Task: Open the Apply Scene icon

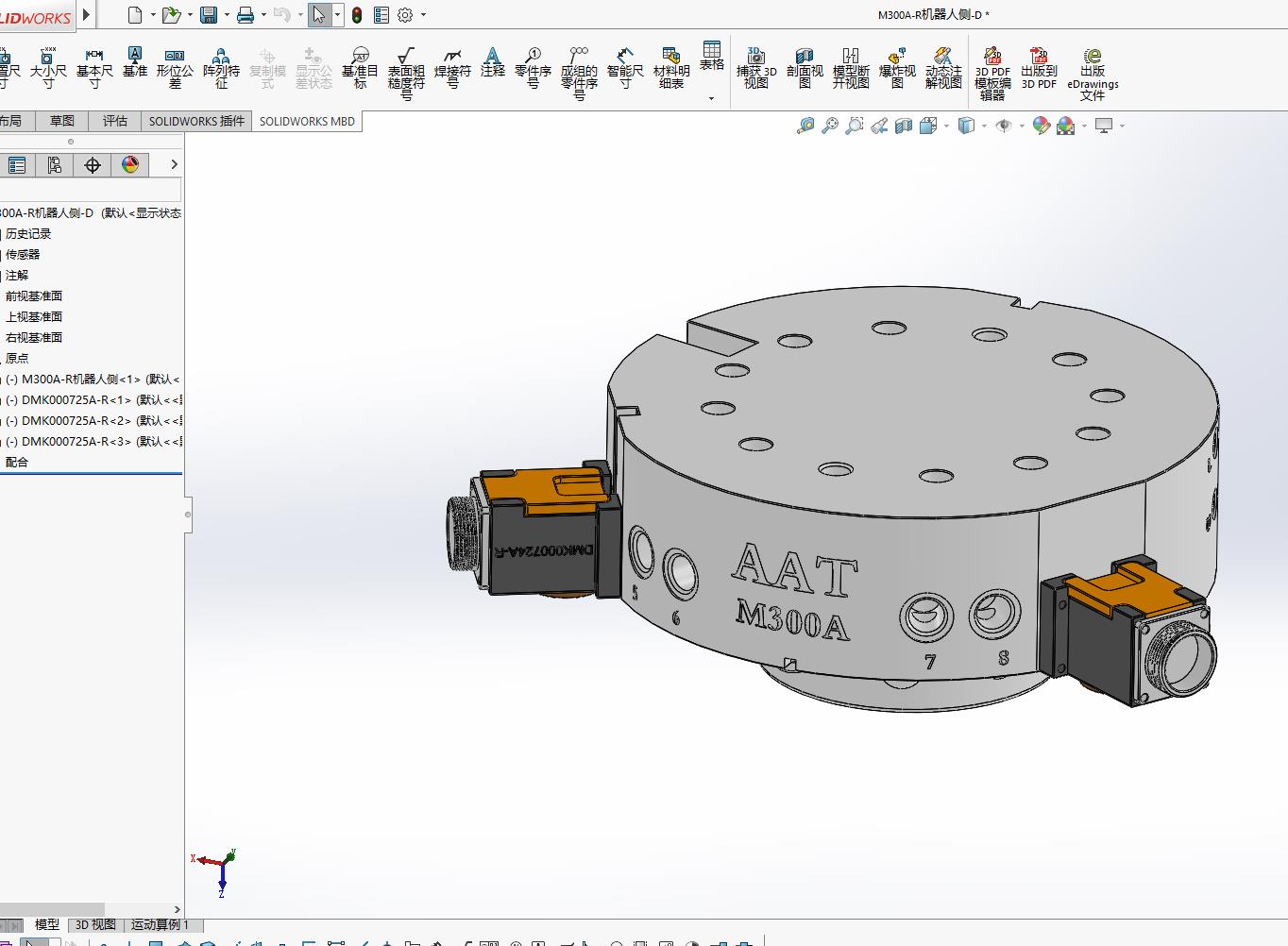Action: point(1066,126)
